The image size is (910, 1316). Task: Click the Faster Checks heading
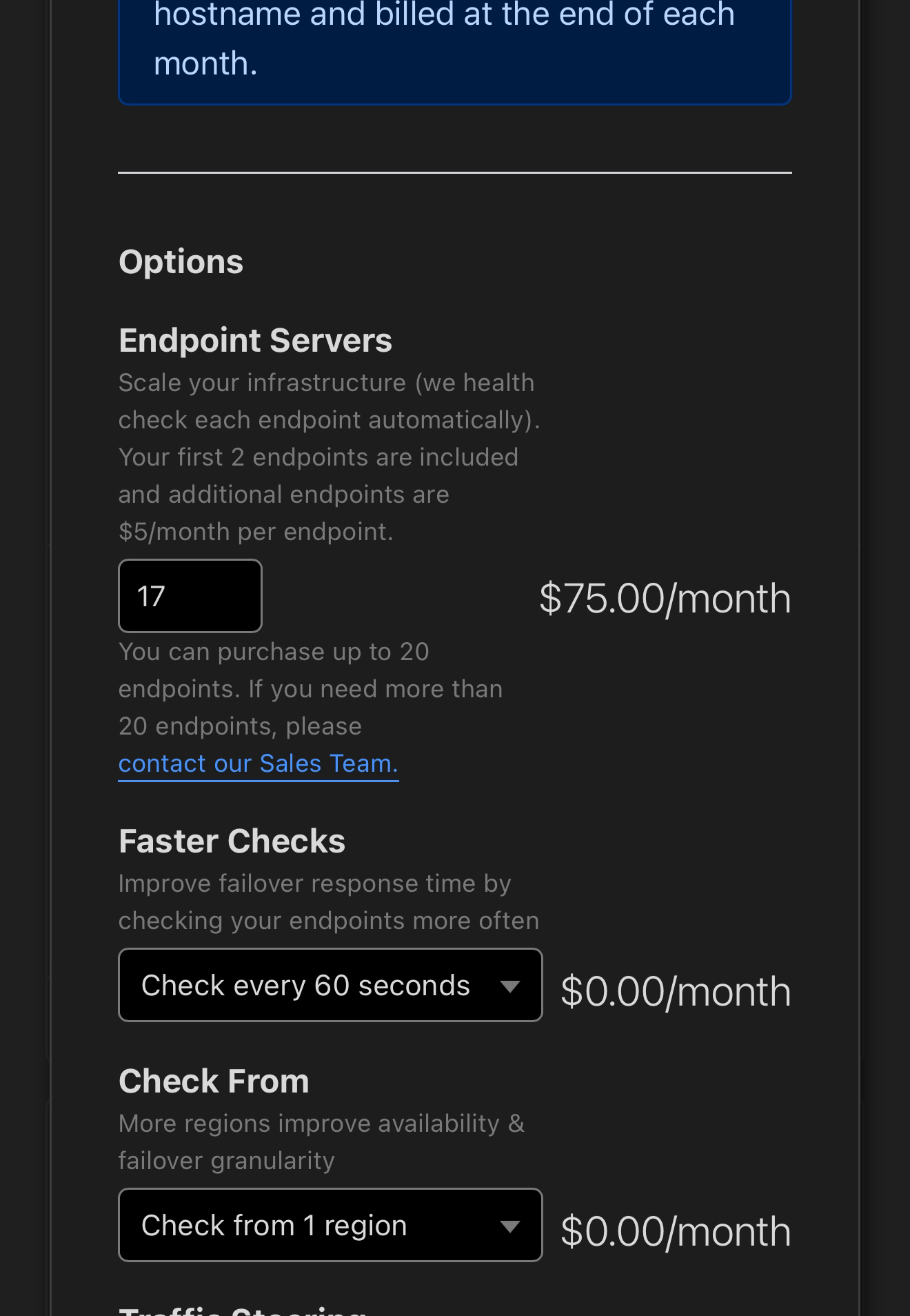(232, 841)
